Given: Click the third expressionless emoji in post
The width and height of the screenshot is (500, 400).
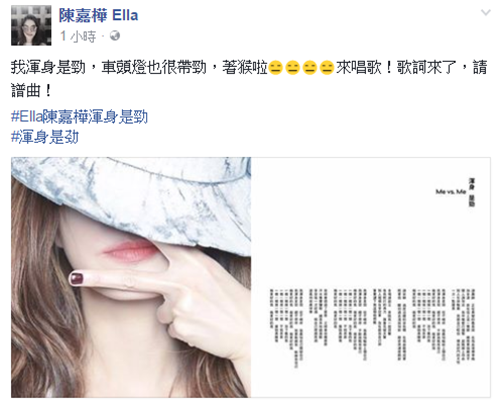Looking at the screenshot, I should click(x=310, y=68).
